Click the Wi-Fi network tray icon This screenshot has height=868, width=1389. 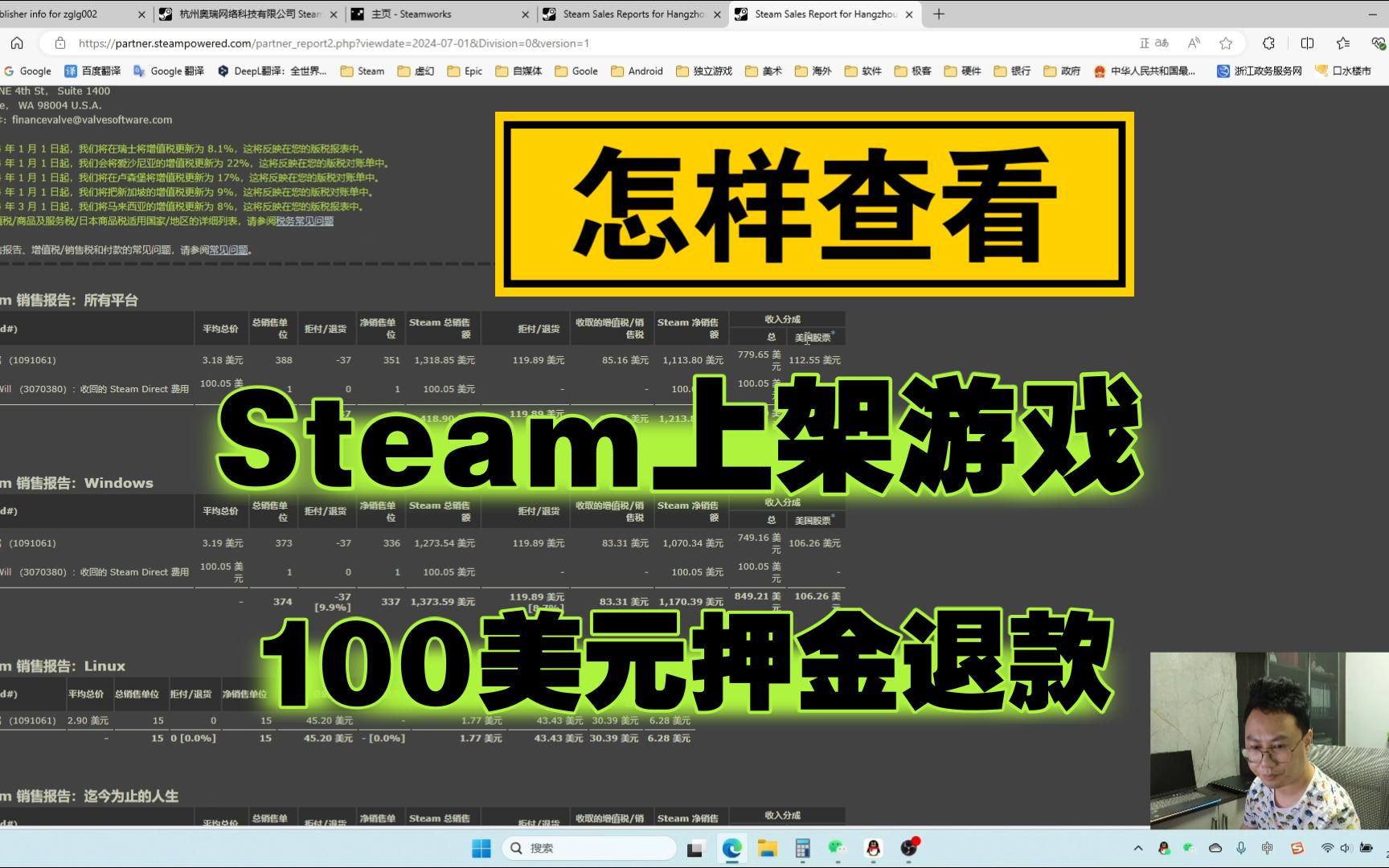tap(1327, 848)
